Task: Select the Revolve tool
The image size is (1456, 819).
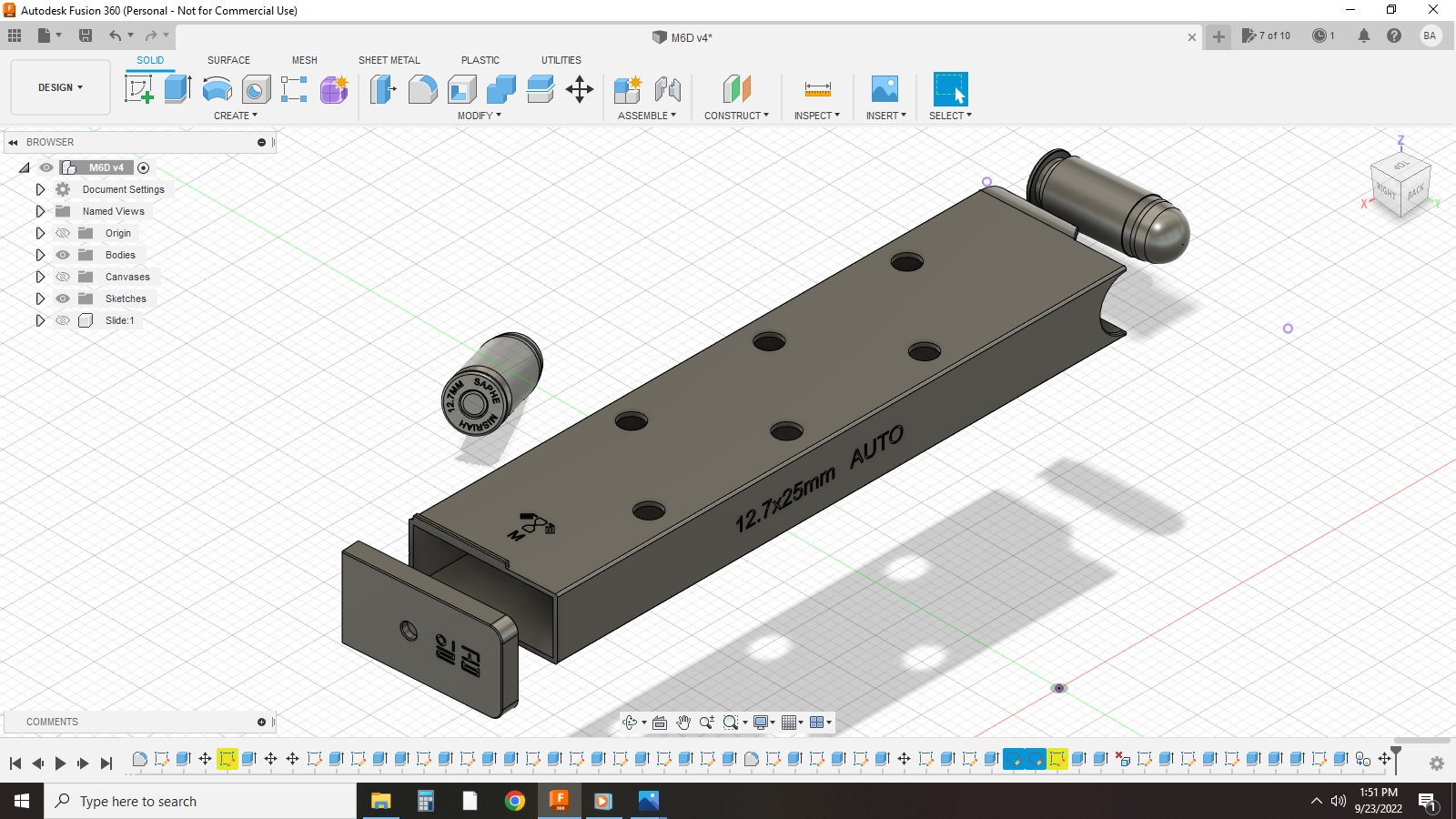Action: [217, 89]
